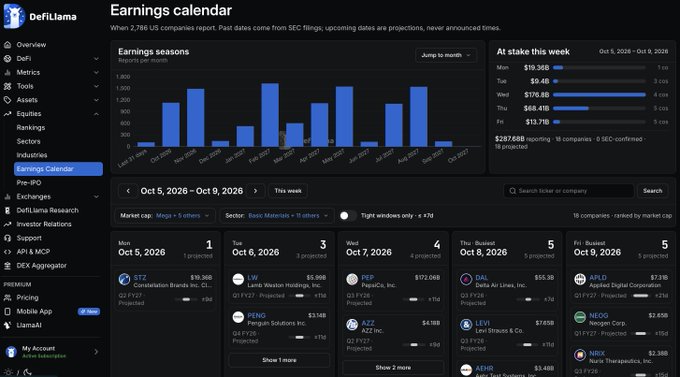The height and width of the screenshot is (377, 680).
Task: Click the Tools sidebar icon
Action: (7, 86)
